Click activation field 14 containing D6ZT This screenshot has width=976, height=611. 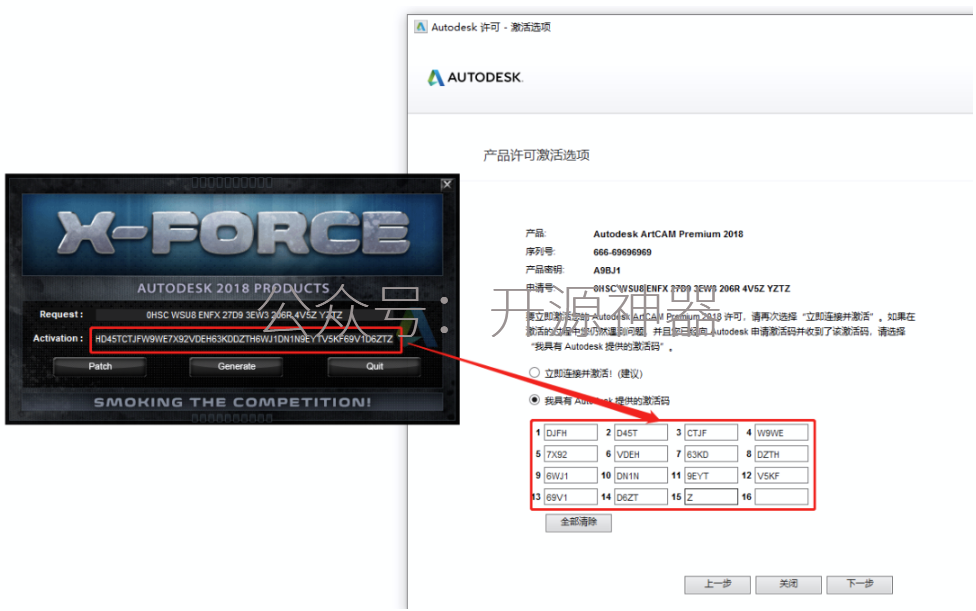641,497
